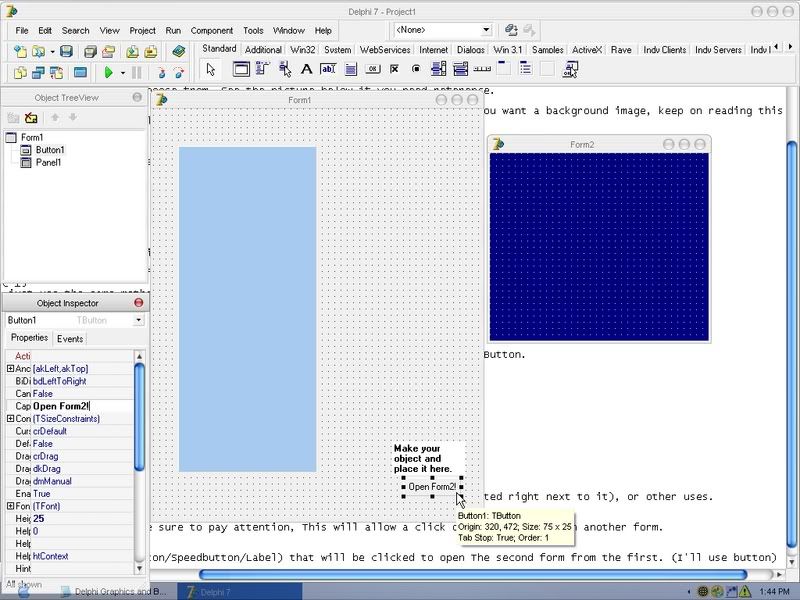Screen dimensions: 800x600
Task: Select the RadioButton component in palette
Action: click(x=416, y=69)
